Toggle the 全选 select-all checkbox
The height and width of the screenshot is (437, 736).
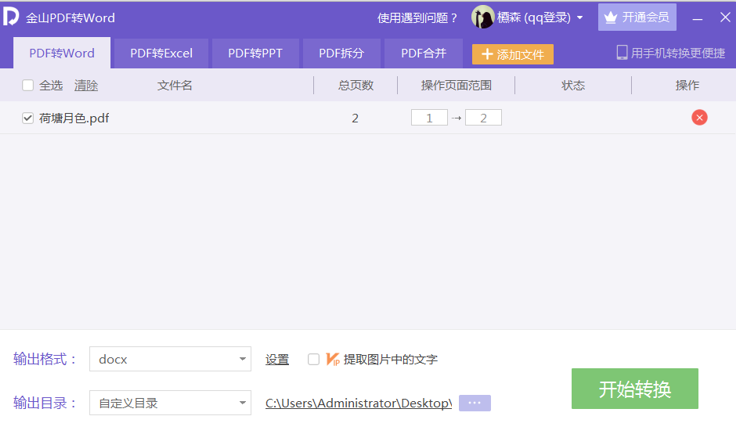point(28,85)
